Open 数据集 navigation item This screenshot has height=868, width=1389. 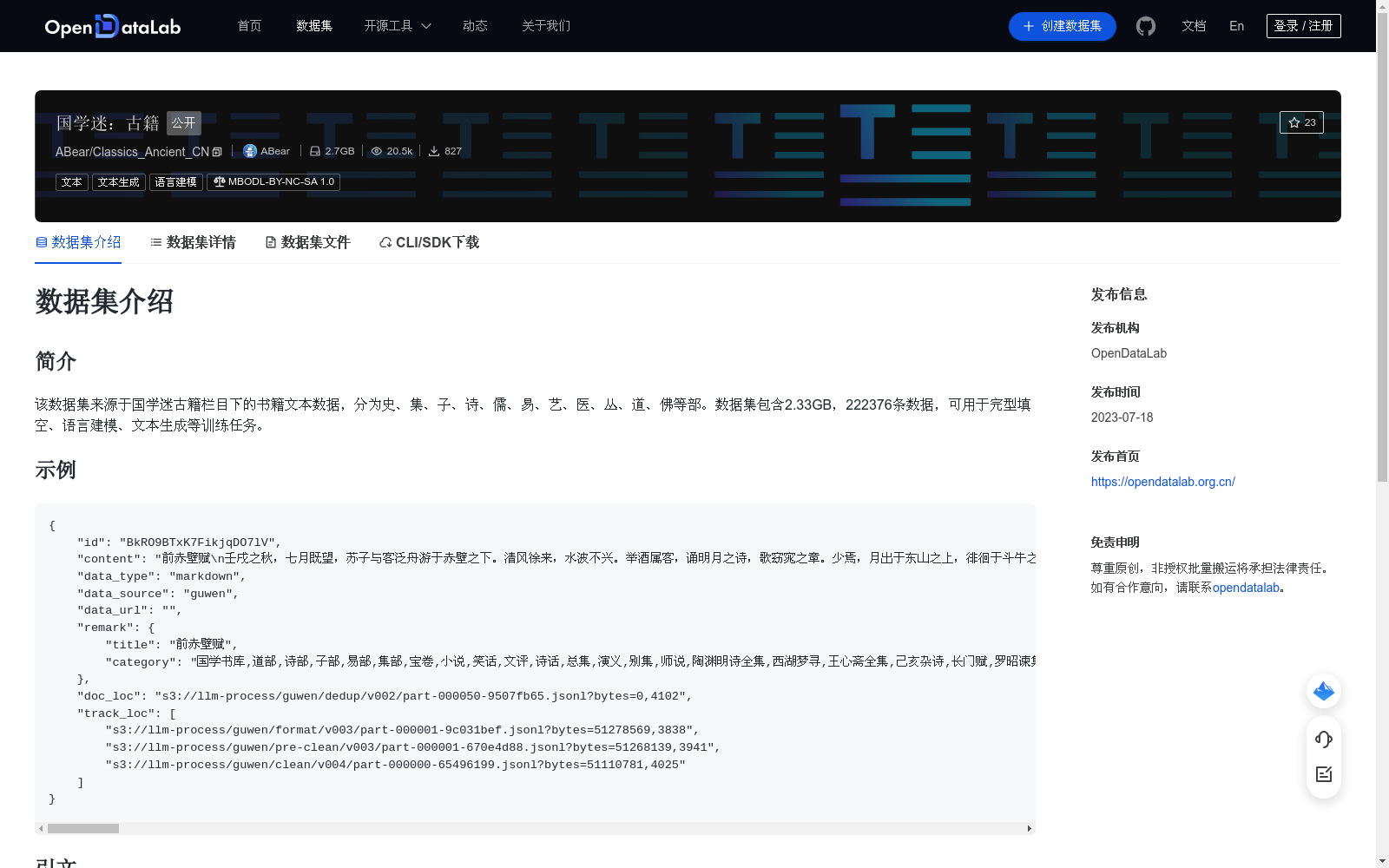pos(314,26)
